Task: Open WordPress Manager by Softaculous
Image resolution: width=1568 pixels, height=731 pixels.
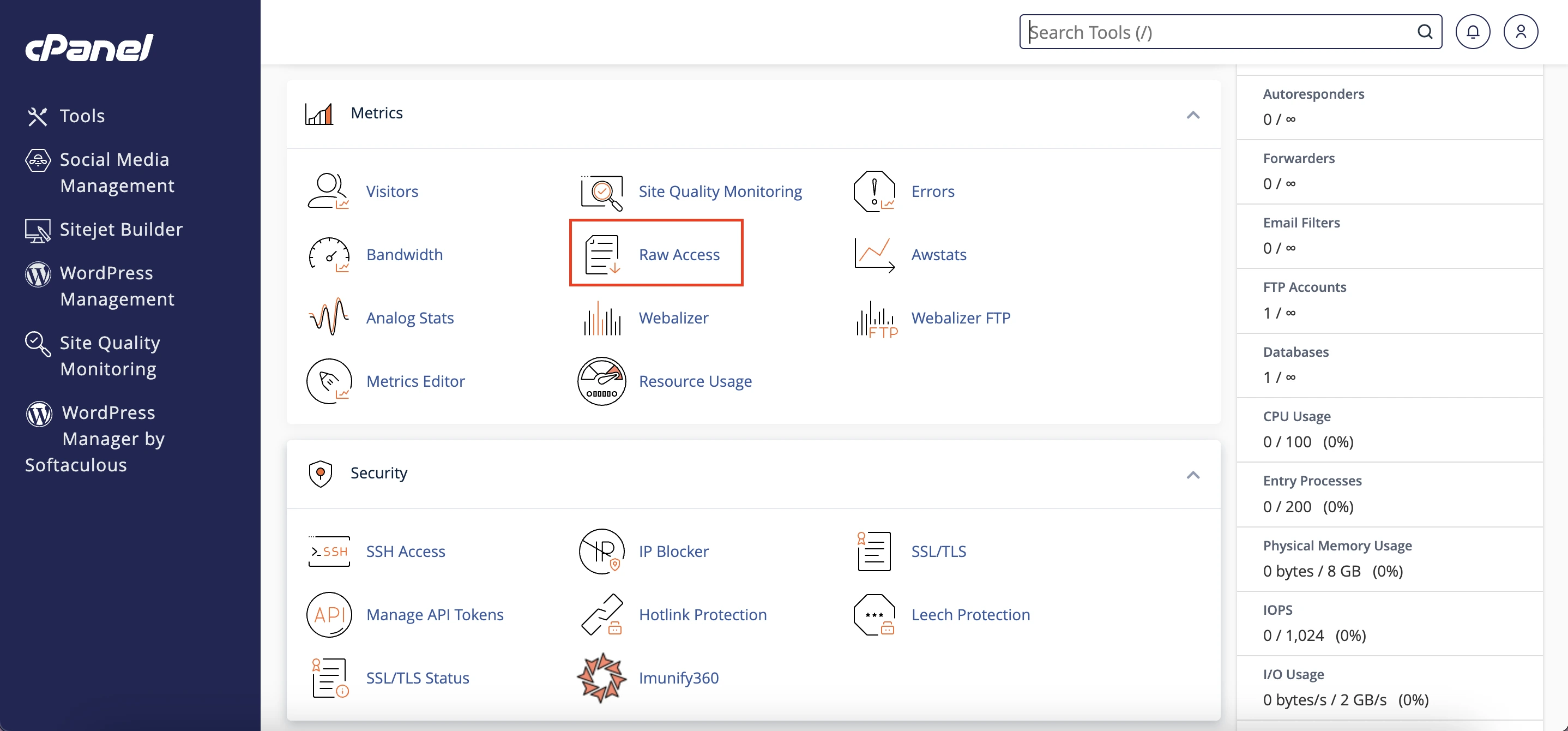Action: [x=95, y=439]
